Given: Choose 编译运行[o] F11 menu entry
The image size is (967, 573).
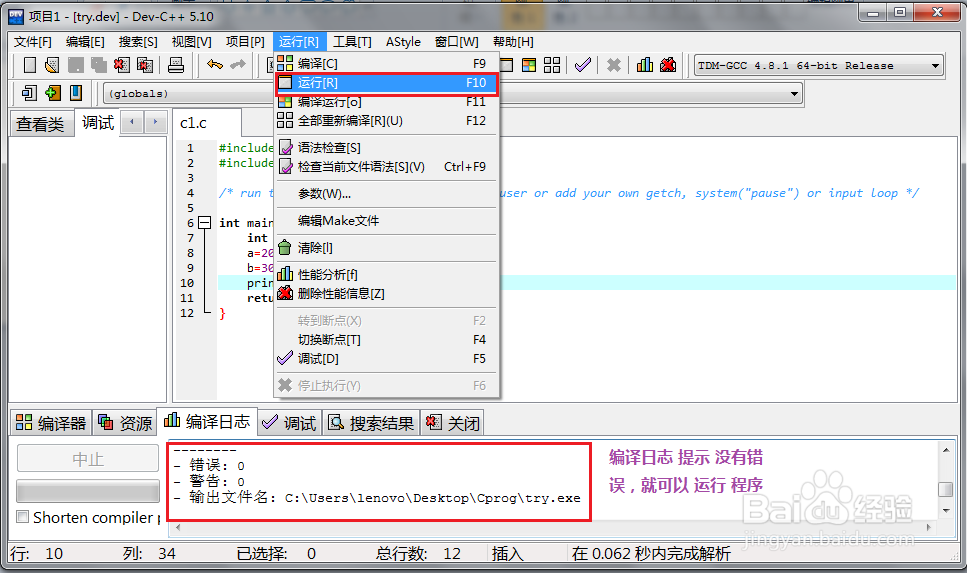Looking at the screenshot, I should point(387,102).
